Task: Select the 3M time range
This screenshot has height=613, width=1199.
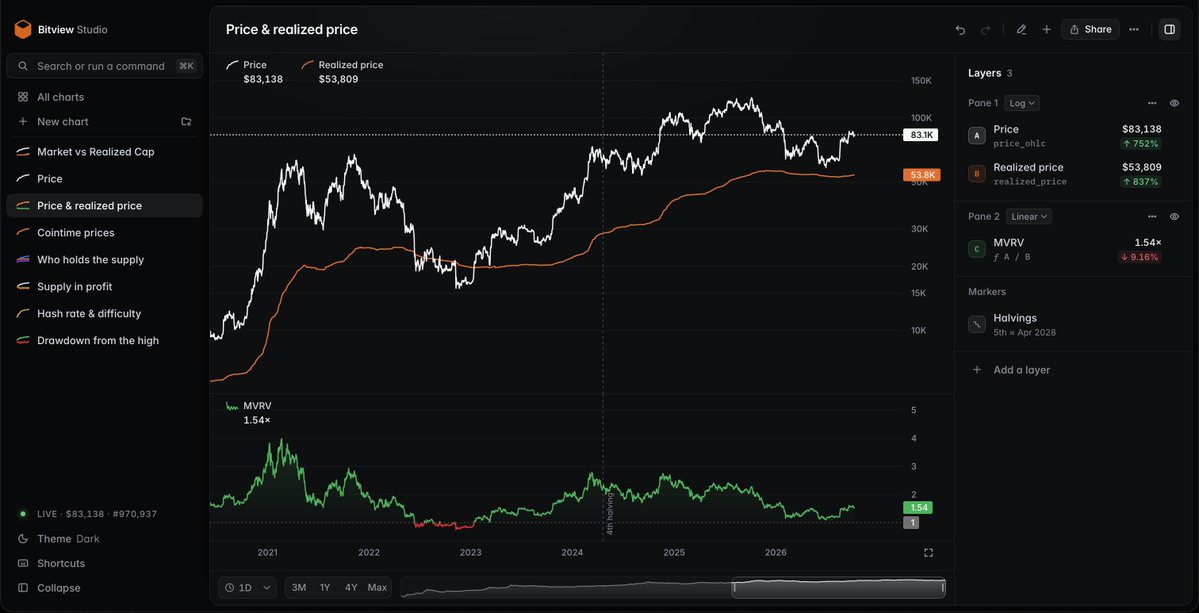Action: pyautogui.click(x=299, y=588)
